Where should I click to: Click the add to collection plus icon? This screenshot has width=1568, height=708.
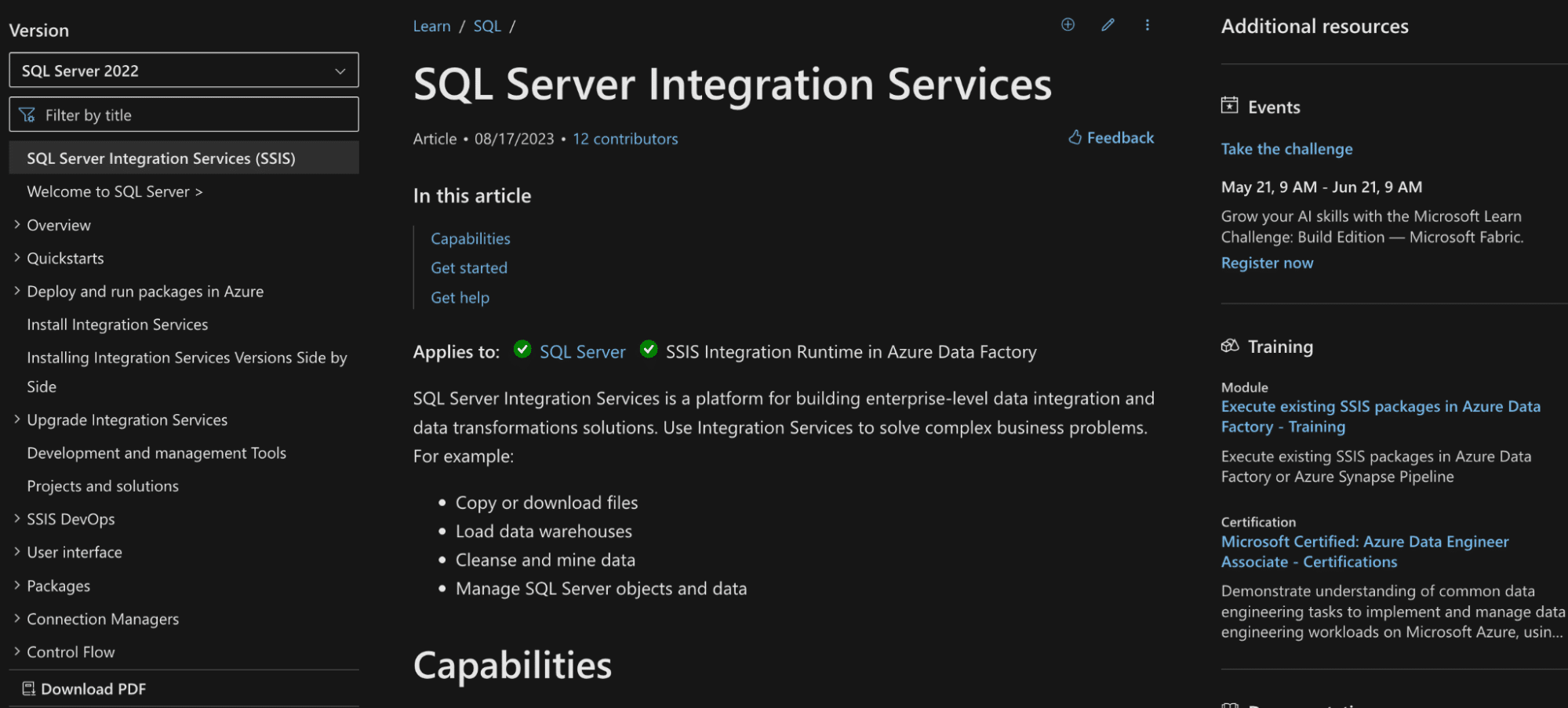(x=1068, y=25)
